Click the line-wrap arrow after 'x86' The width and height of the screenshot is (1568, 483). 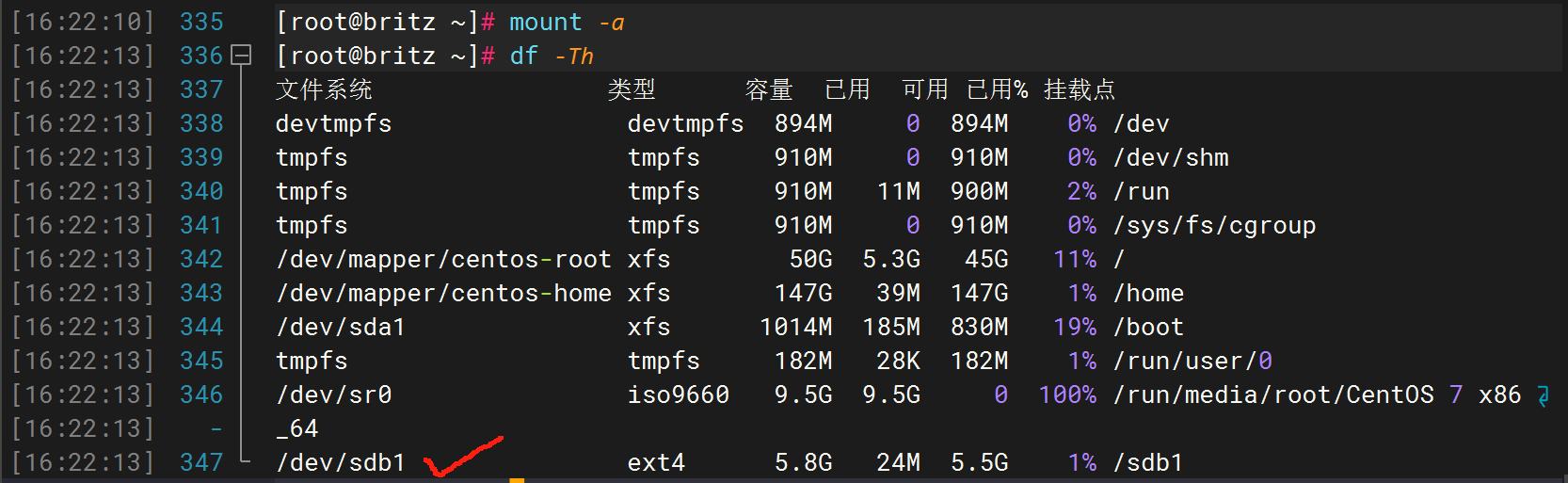[x=1543, y=395]
